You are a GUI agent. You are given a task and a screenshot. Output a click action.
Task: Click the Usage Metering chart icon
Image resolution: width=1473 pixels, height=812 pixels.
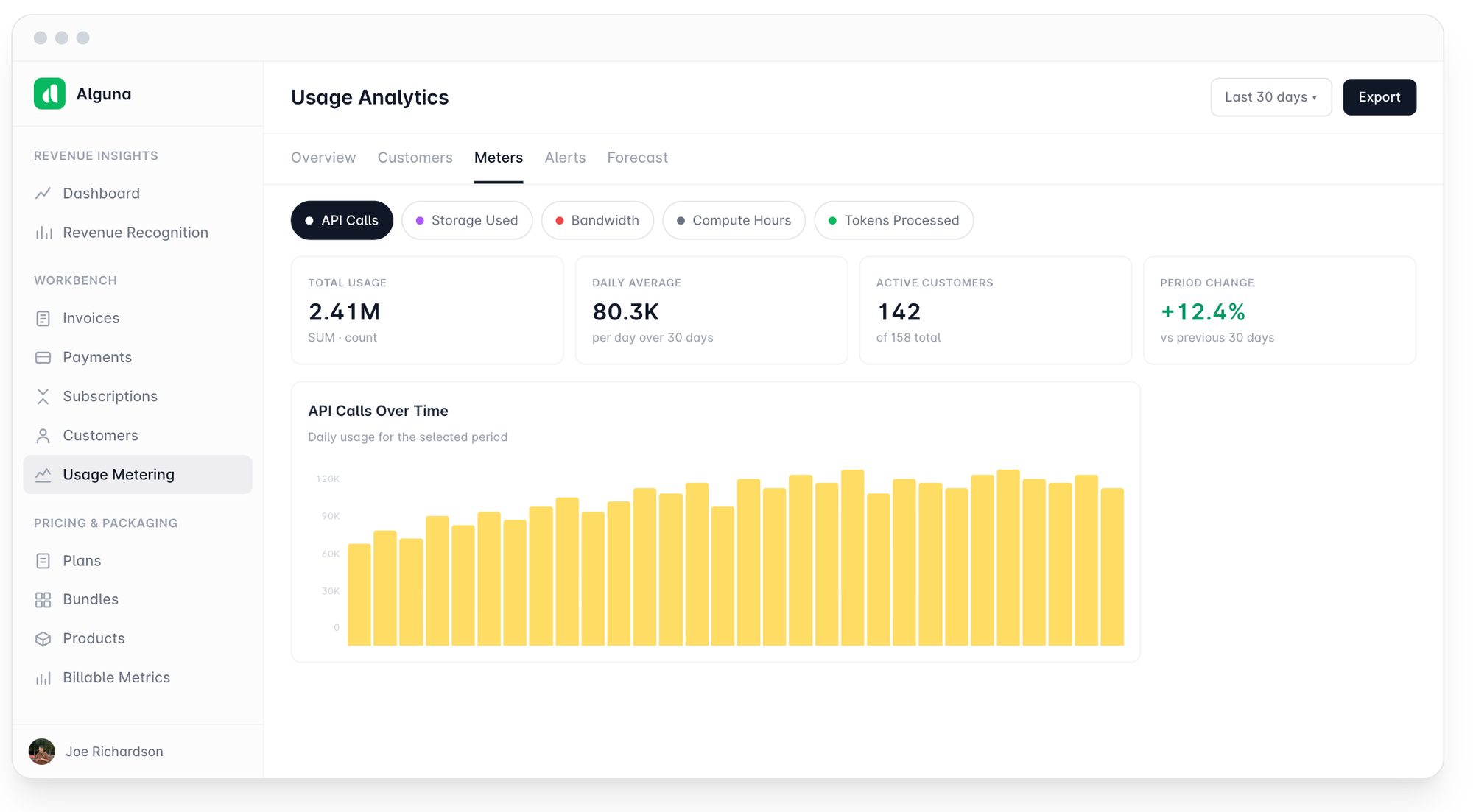pos(43,475)
